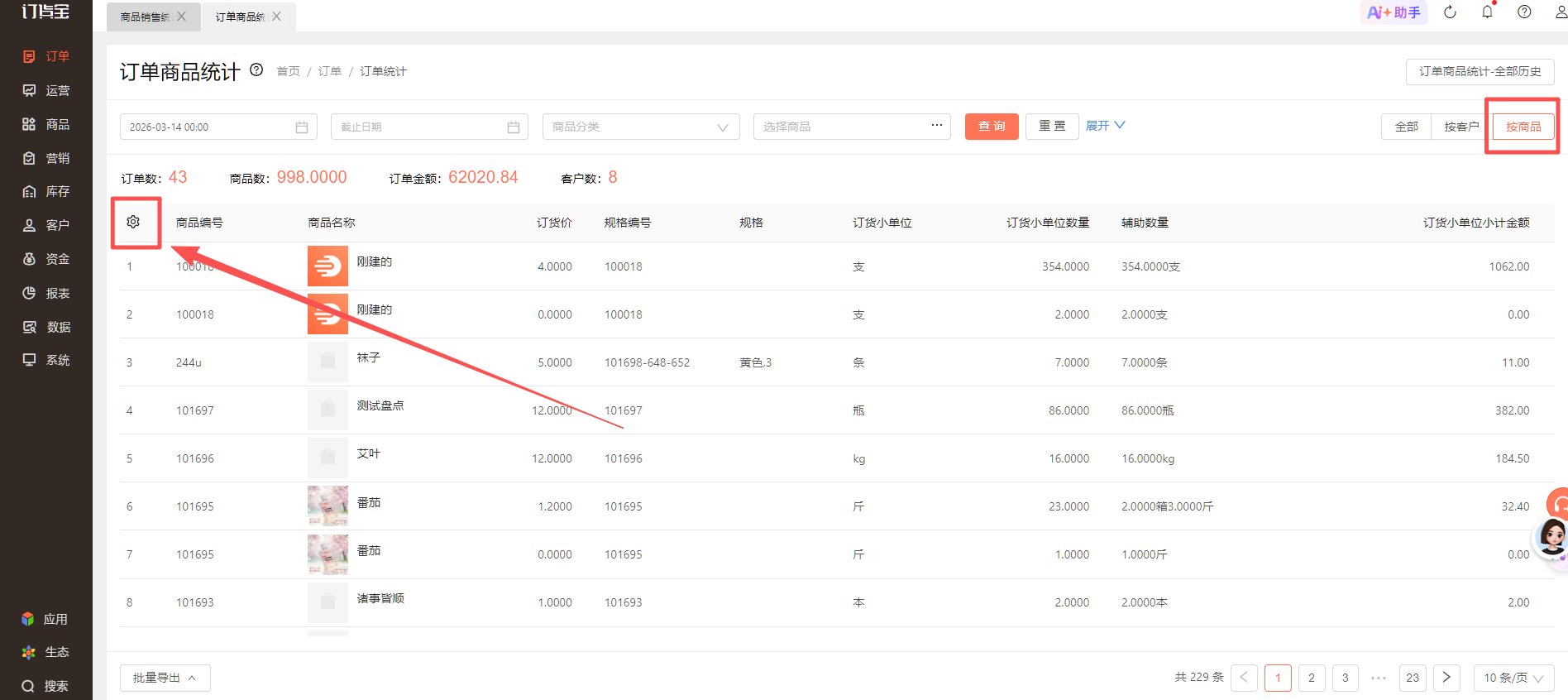Open the 资金 sidebar module
Image resolution: width=1568 pixels, height=700 pixels.
[x=46, y=259]
